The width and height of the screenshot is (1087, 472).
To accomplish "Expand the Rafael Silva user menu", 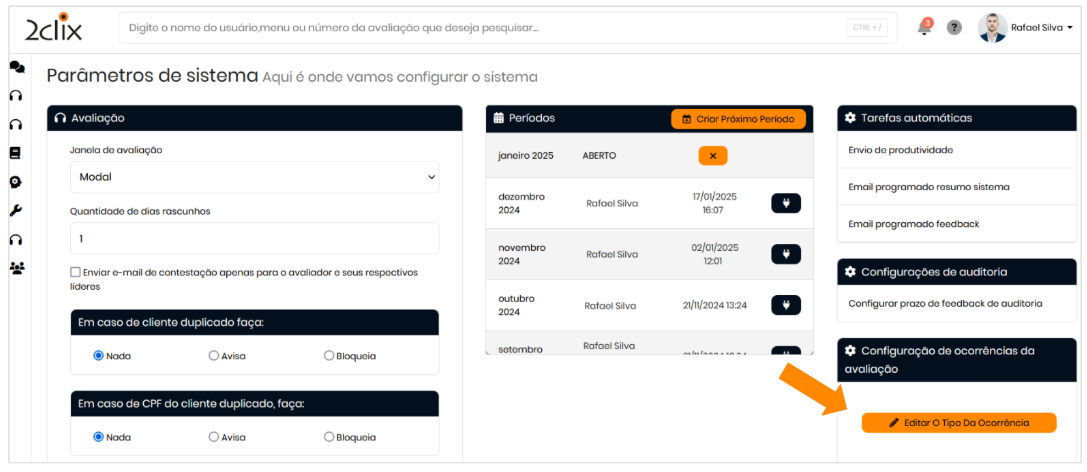I will [1040, 28].
